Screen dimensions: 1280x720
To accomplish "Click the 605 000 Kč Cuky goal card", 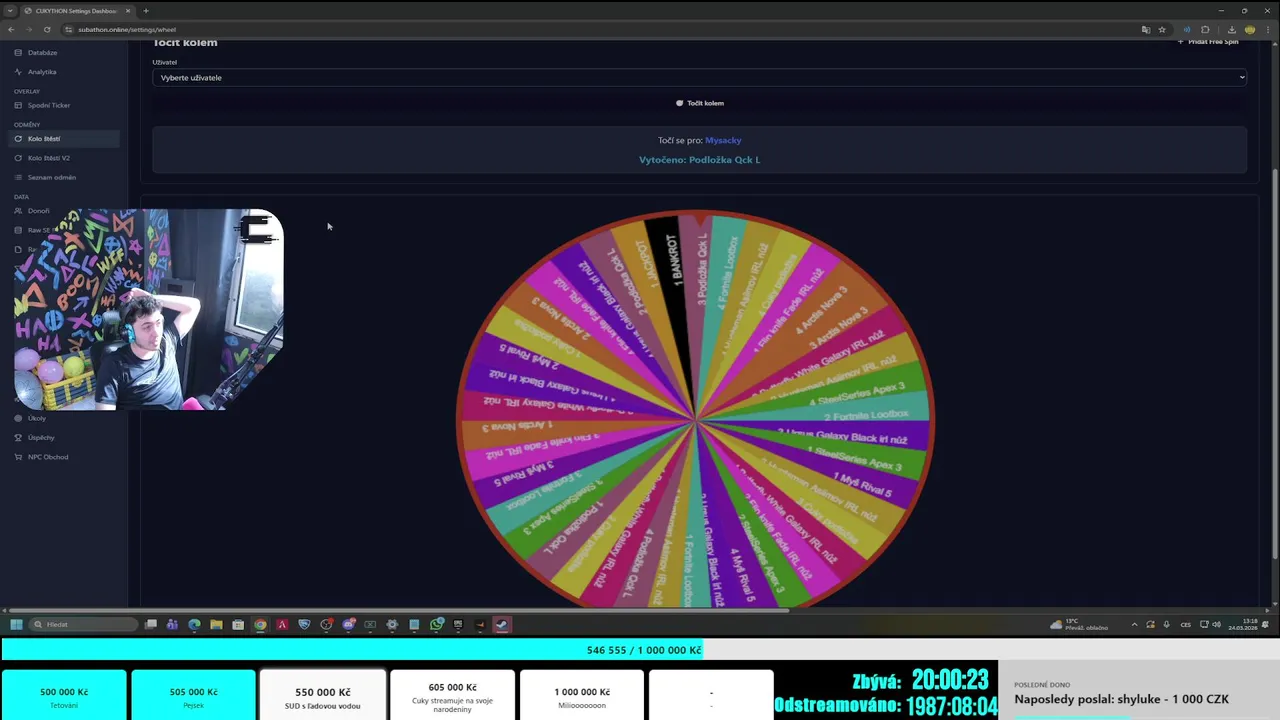I will tap(452, 695).
